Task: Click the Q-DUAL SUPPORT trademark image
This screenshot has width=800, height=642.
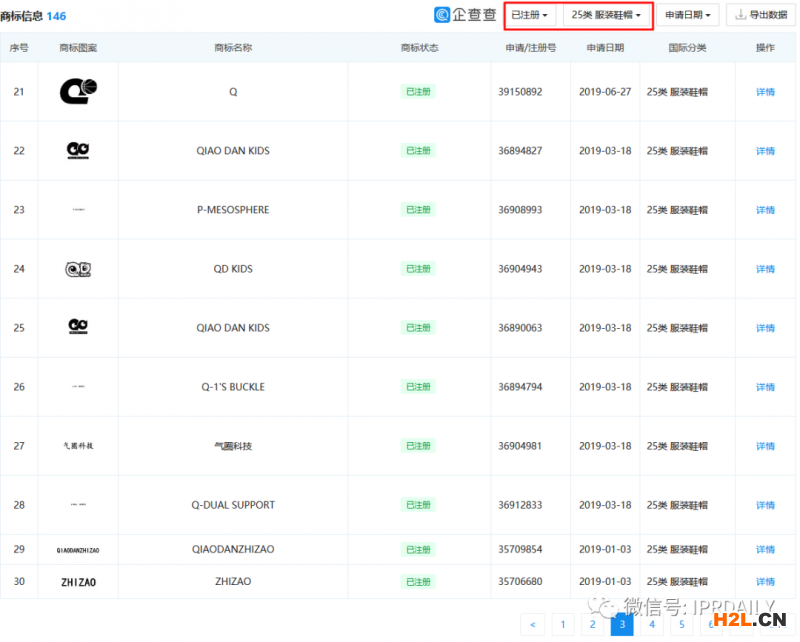Action: click(79, 505)
